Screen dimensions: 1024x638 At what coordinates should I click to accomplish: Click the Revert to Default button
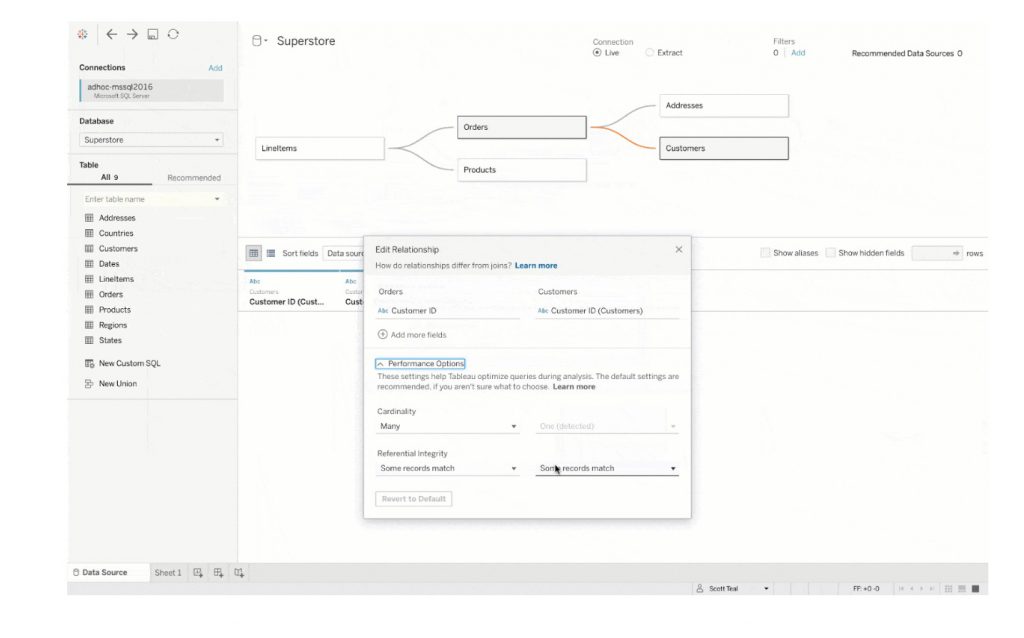click(413, 498)
